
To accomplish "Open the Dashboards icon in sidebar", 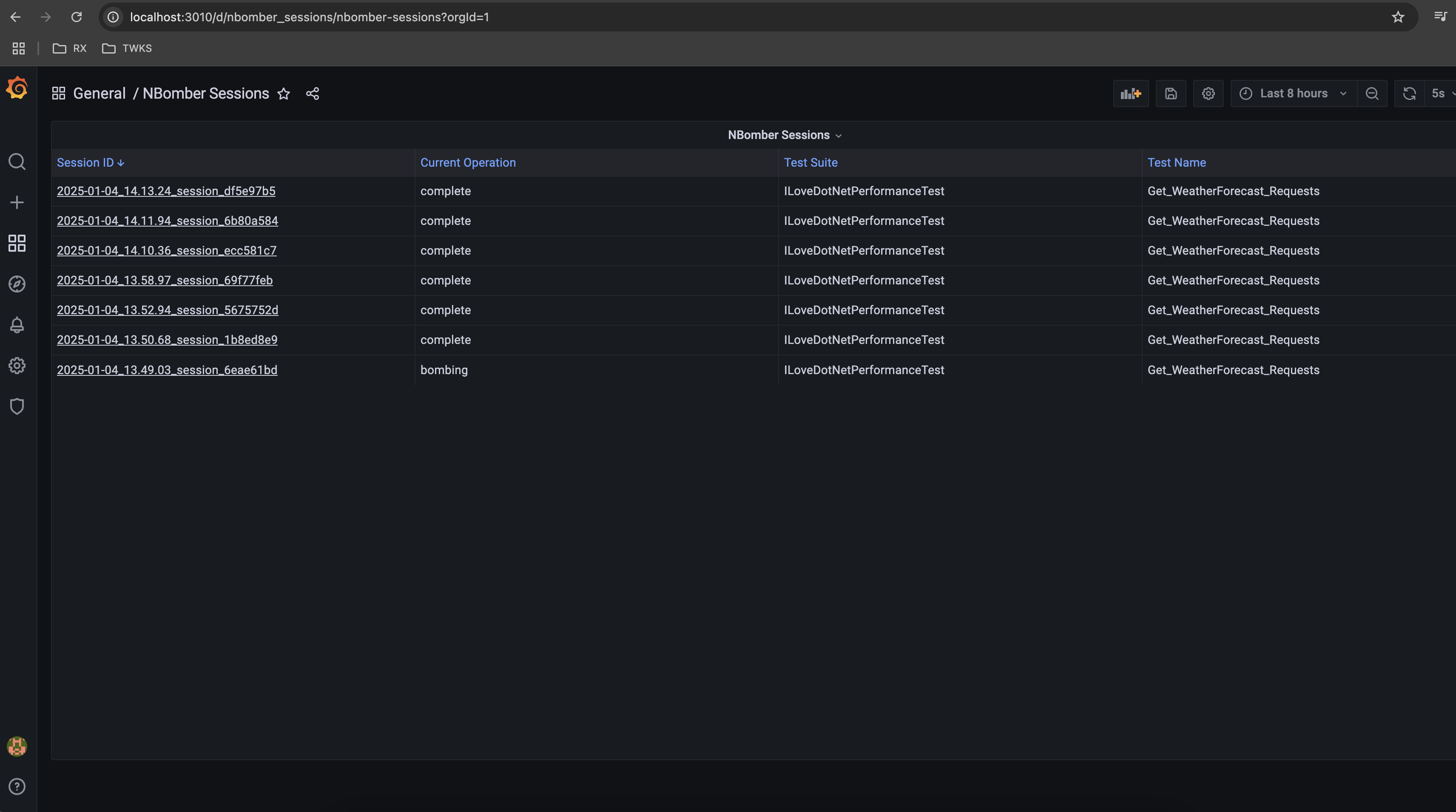I will [x=17, y=243].
